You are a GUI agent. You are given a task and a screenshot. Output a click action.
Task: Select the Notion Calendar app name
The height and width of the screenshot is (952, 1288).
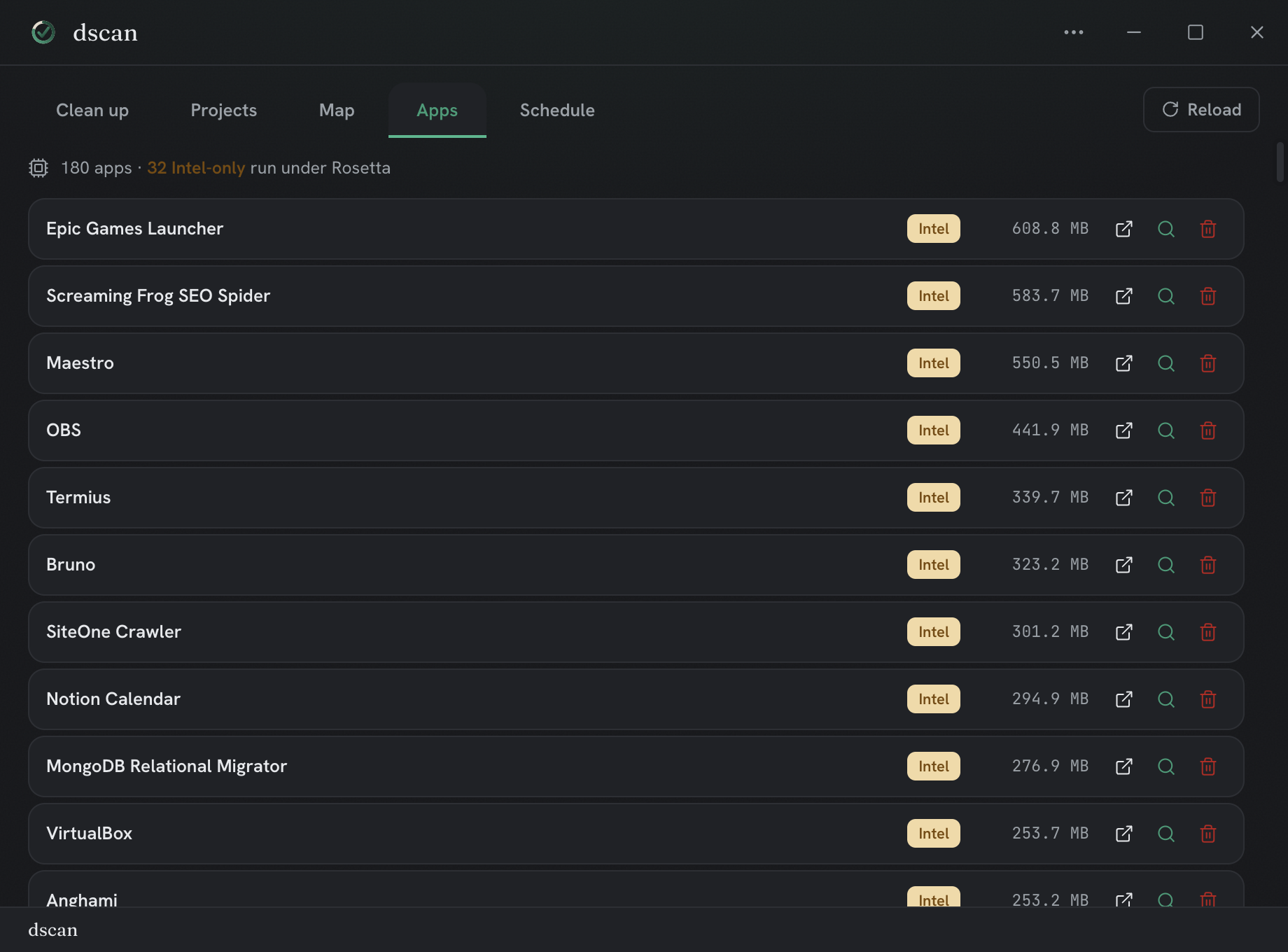click(x=113, y=699)
